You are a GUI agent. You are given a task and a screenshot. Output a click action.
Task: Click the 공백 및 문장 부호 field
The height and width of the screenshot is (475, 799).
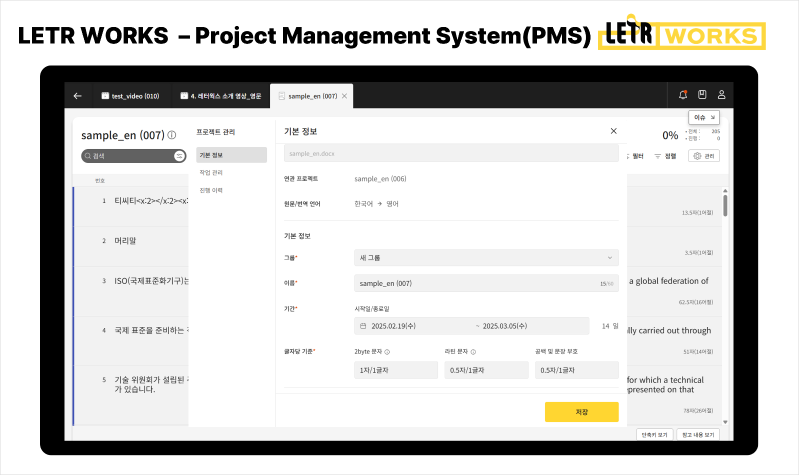[x=577, y=370]
